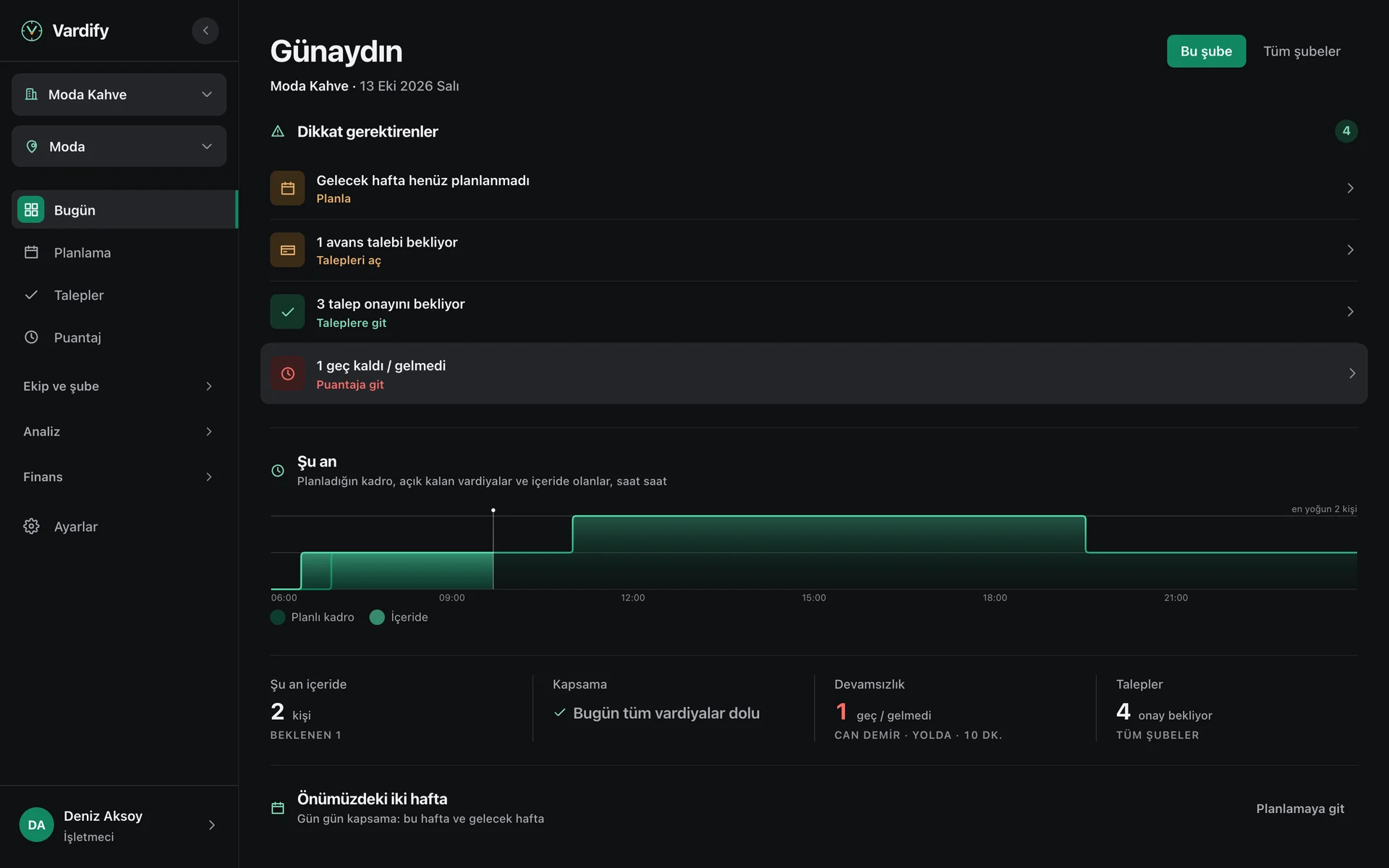
Task: Click the attention count badge showing 4
Action: 1346,131
